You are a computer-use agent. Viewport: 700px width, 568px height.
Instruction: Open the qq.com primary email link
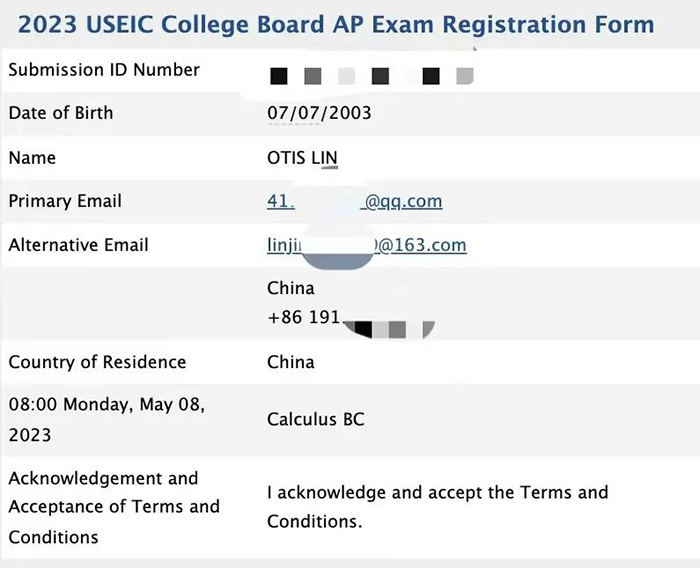(x=354, y=201)
